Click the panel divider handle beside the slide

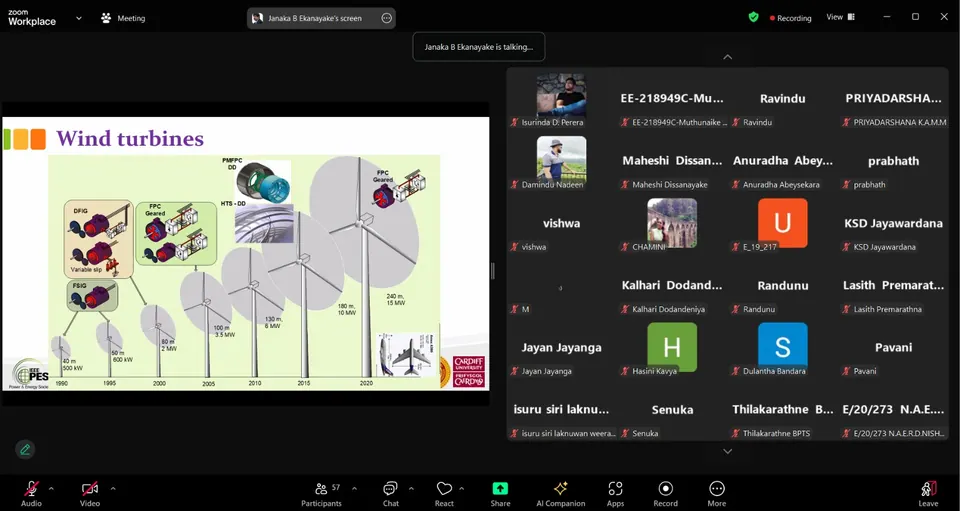tap(492, 270)
